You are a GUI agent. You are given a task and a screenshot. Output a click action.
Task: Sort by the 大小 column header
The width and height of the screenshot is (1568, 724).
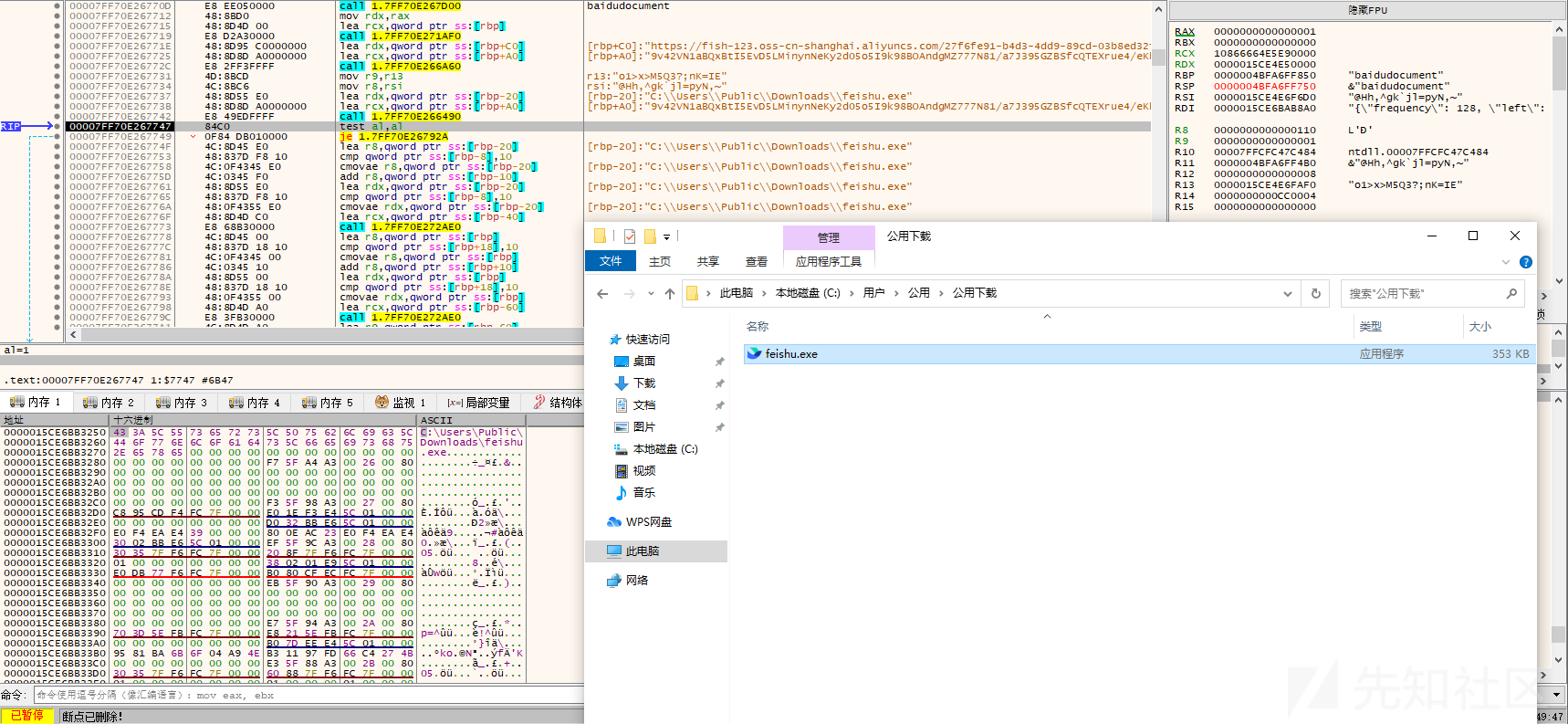point(1479,326)
